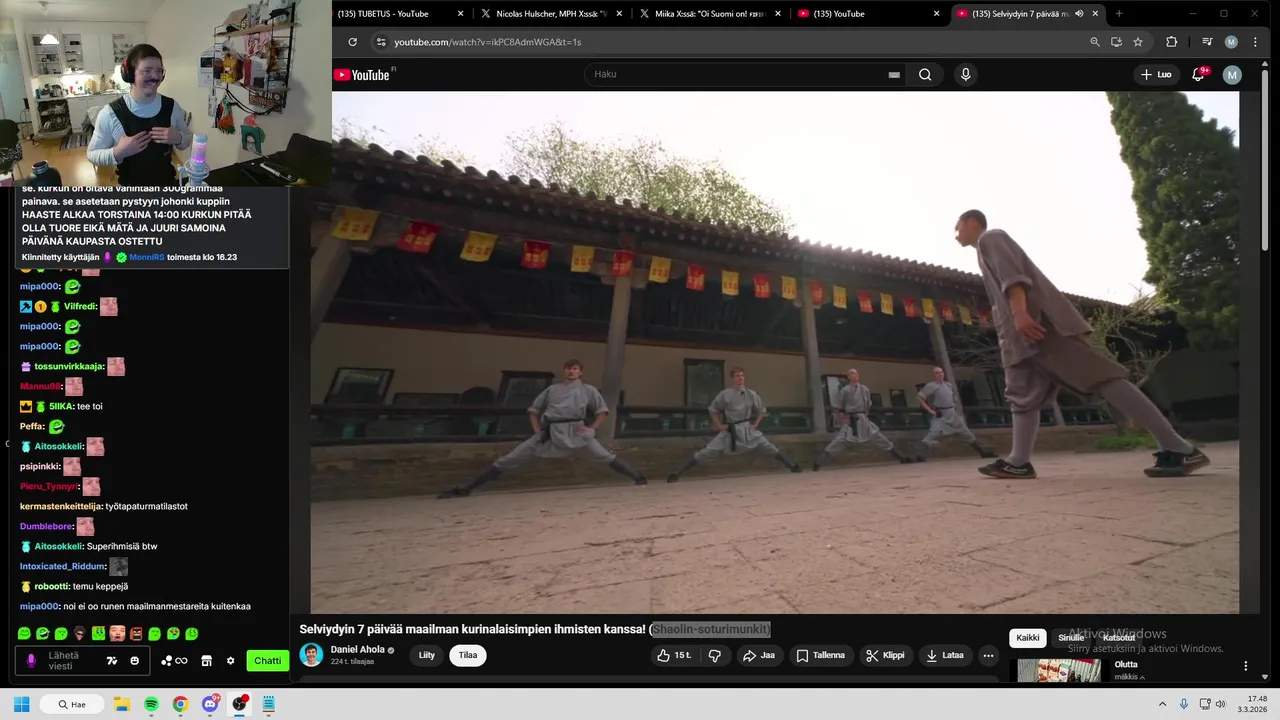
Task: Open File Explorer from taskbar
Action: click(121, 704)
